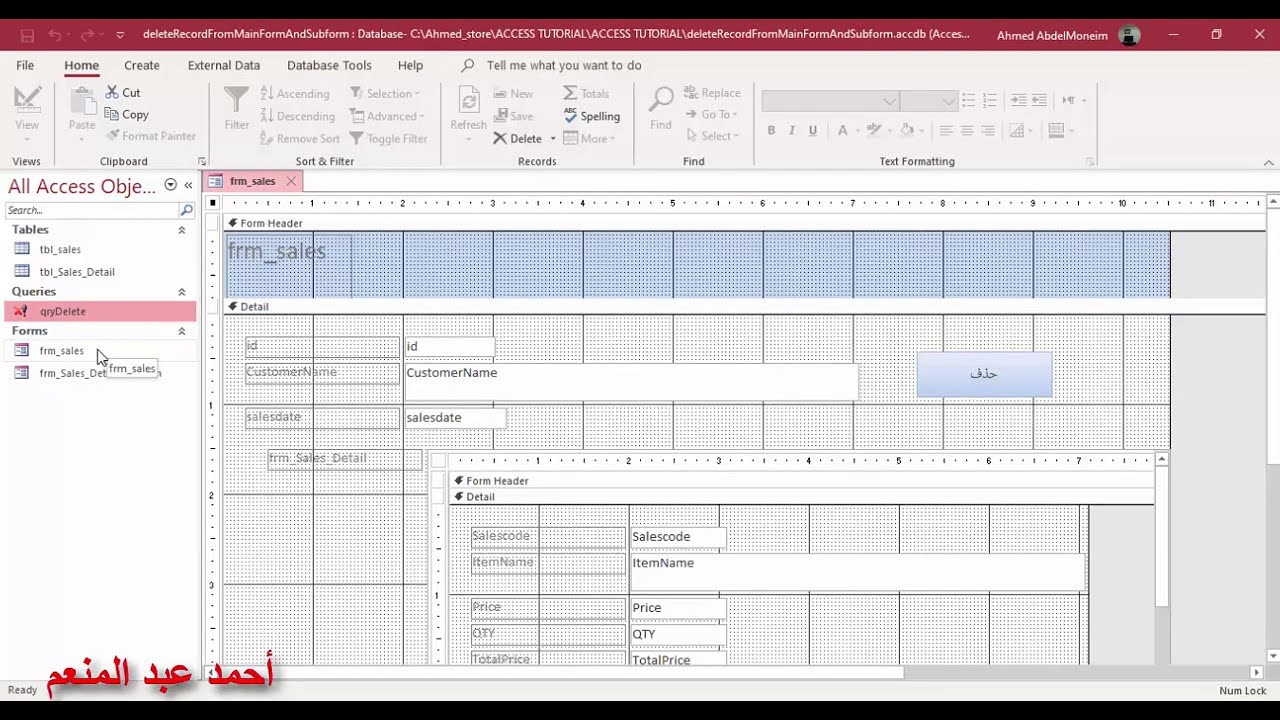
Task: Select the CustomerName text box control
Action: pyautogui.click(x=630, y=382)
